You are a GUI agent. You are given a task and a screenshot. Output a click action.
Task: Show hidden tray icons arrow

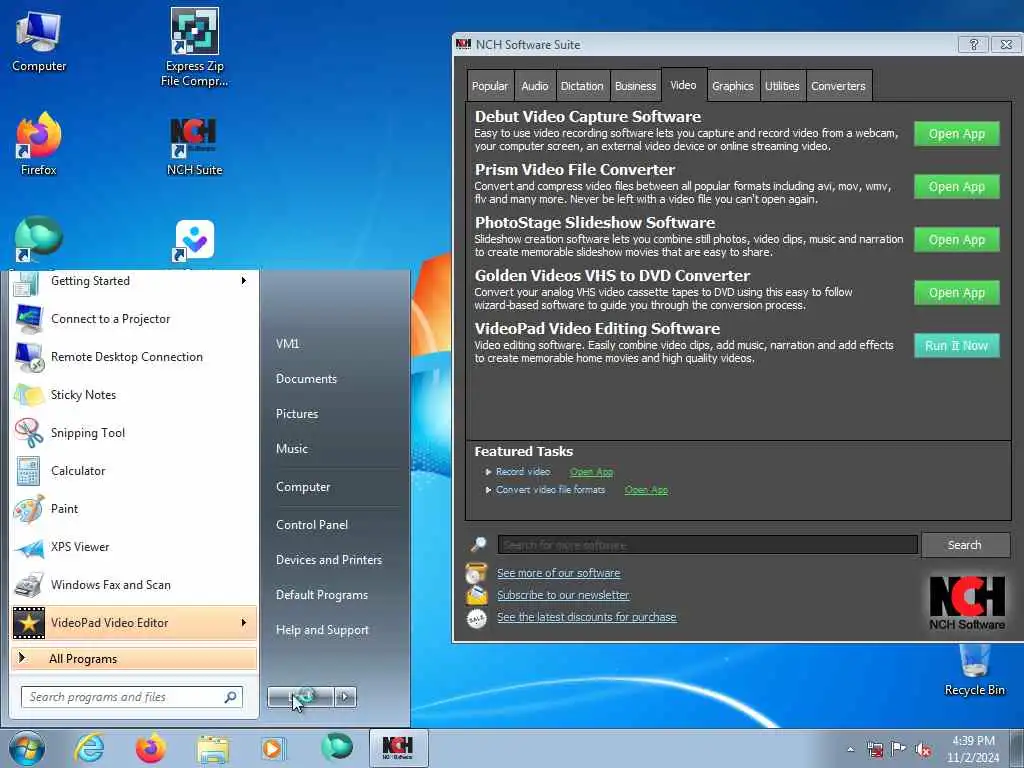(x=850, y=749)
